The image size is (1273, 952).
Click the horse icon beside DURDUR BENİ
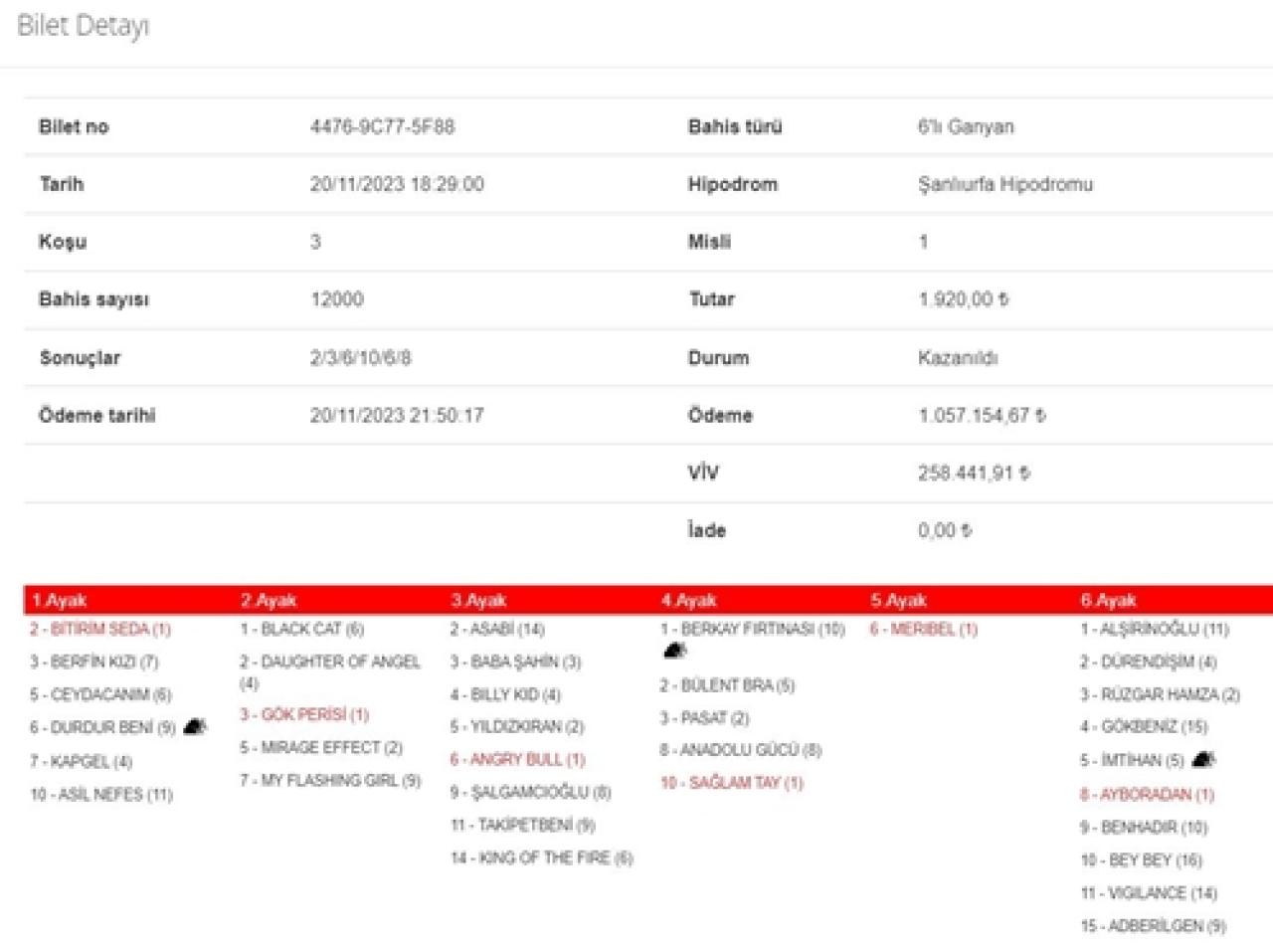coord(195,727)
